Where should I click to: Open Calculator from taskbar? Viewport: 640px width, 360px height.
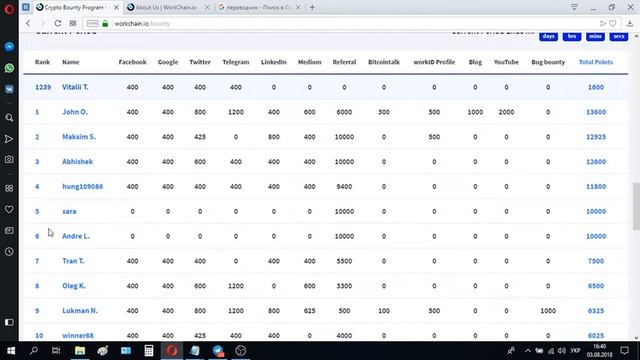[149, 351]
